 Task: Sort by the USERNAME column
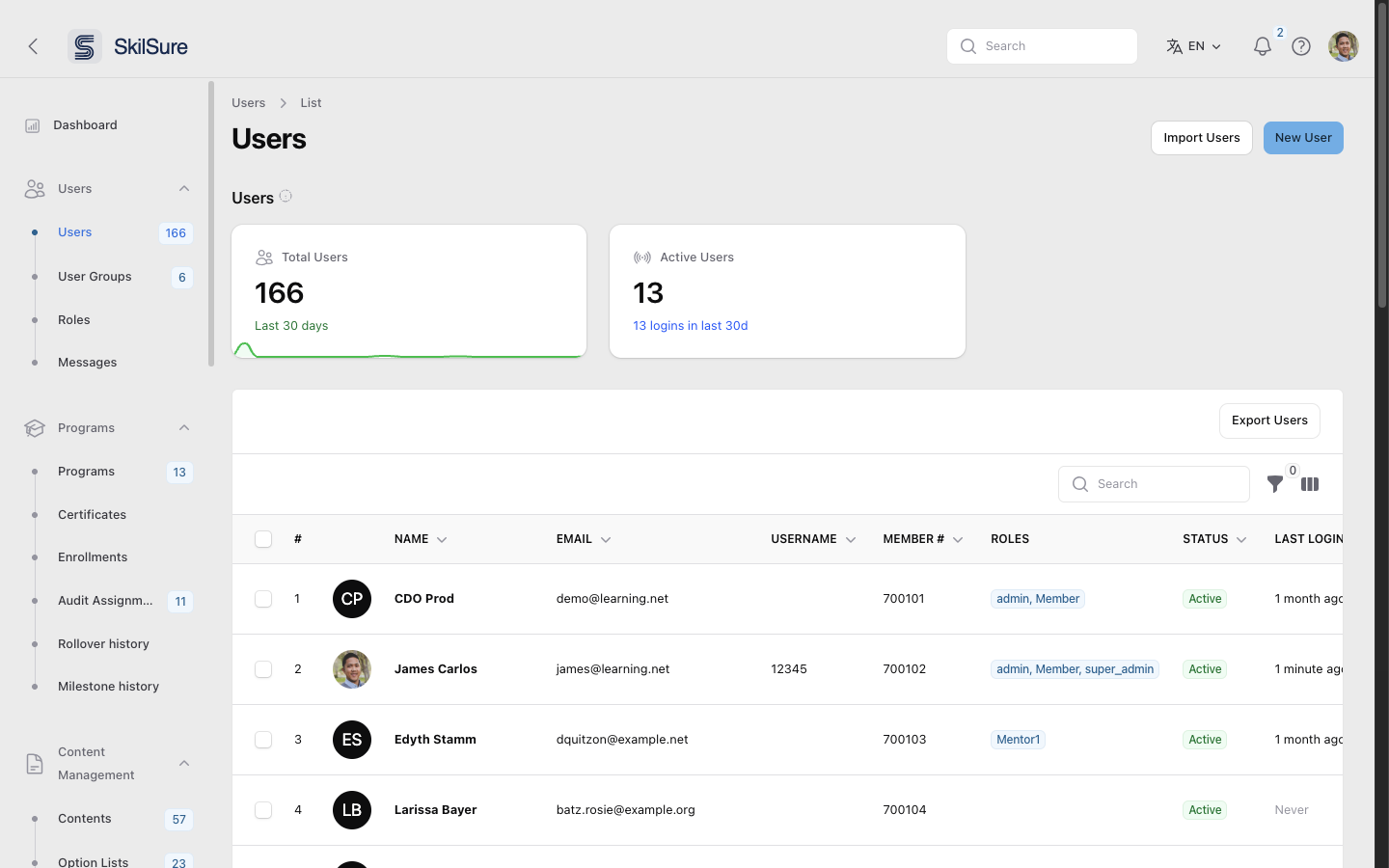pyautogui.click(x=813, y=539)
